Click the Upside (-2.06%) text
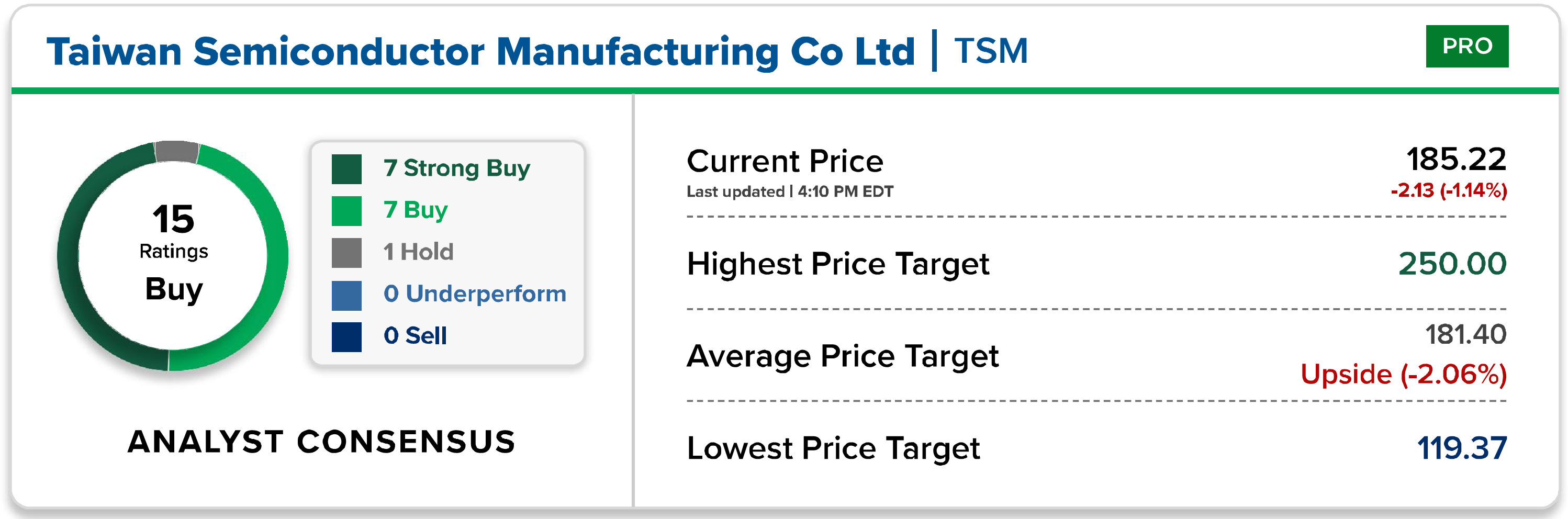This screenshot has width=1568, height=519. [x=1403, y=374]
